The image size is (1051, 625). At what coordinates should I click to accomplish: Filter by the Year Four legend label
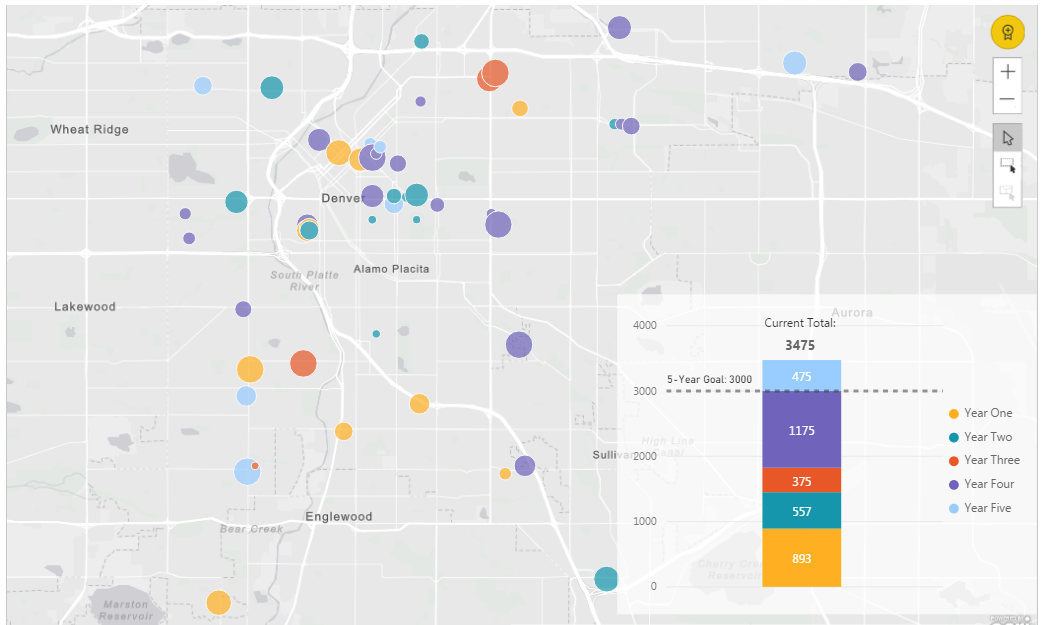(x=989, y=484)
